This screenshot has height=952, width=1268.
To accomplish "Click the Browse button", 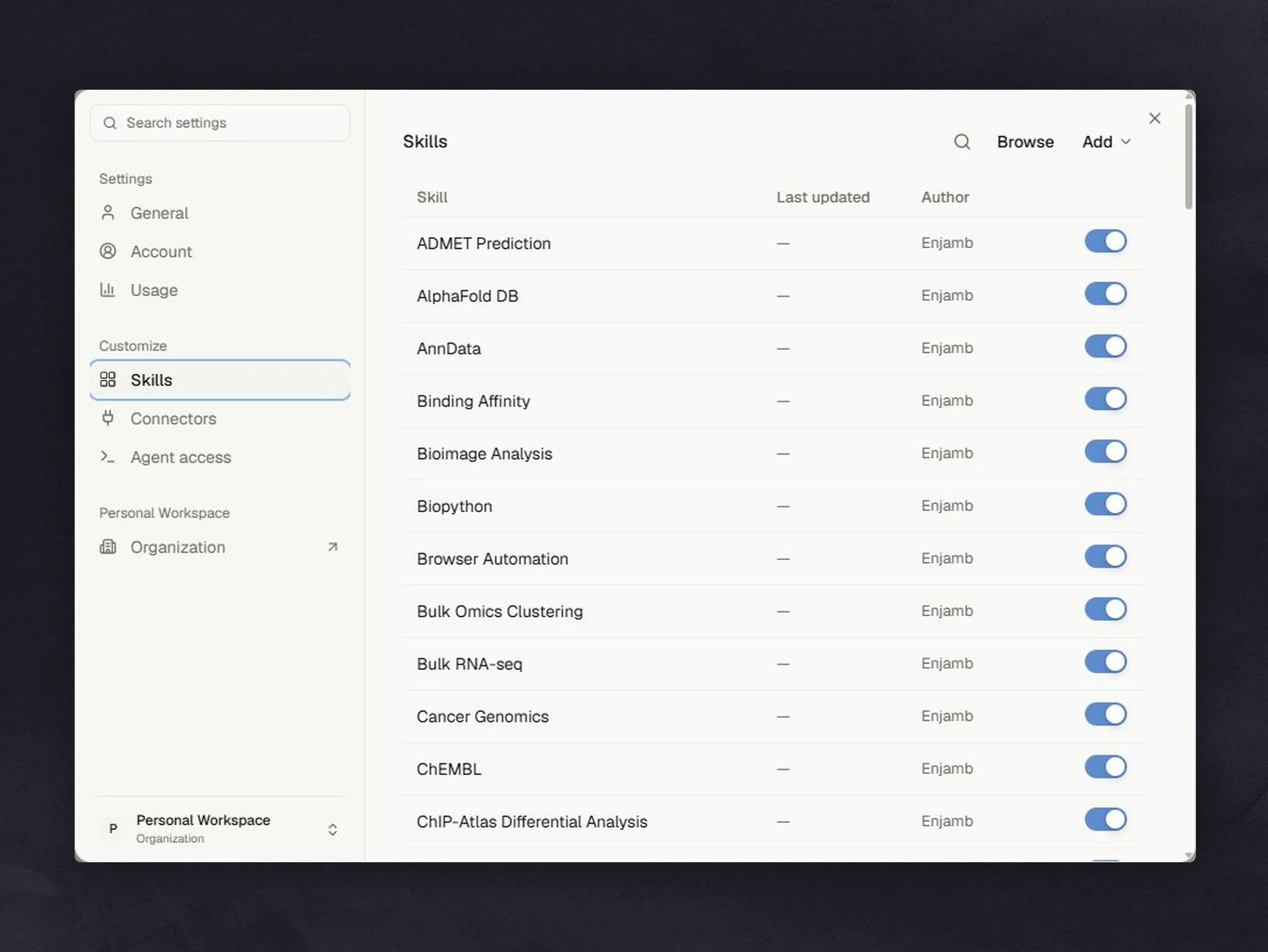I will tap(1025, 142).
